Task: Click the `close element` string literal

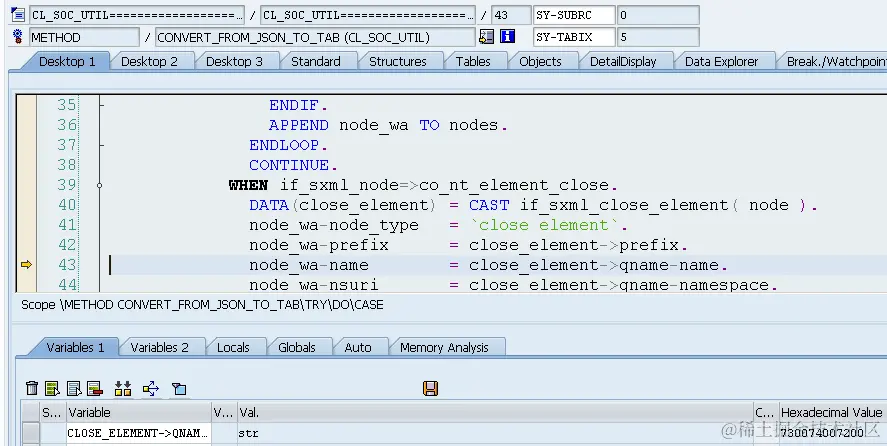Action: point(544,225)
